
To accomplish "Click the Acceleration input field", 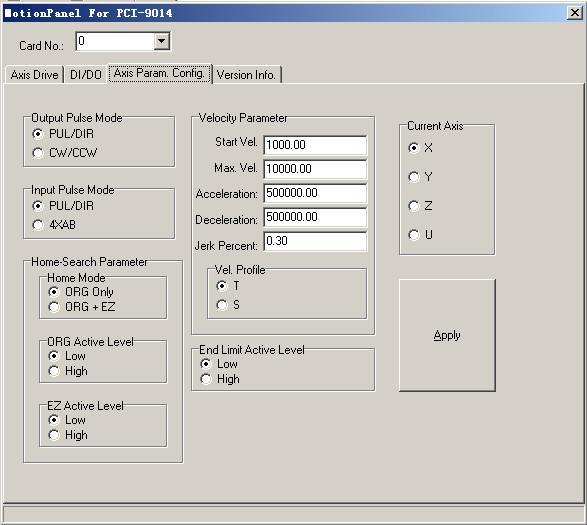I will coord(315,193).
